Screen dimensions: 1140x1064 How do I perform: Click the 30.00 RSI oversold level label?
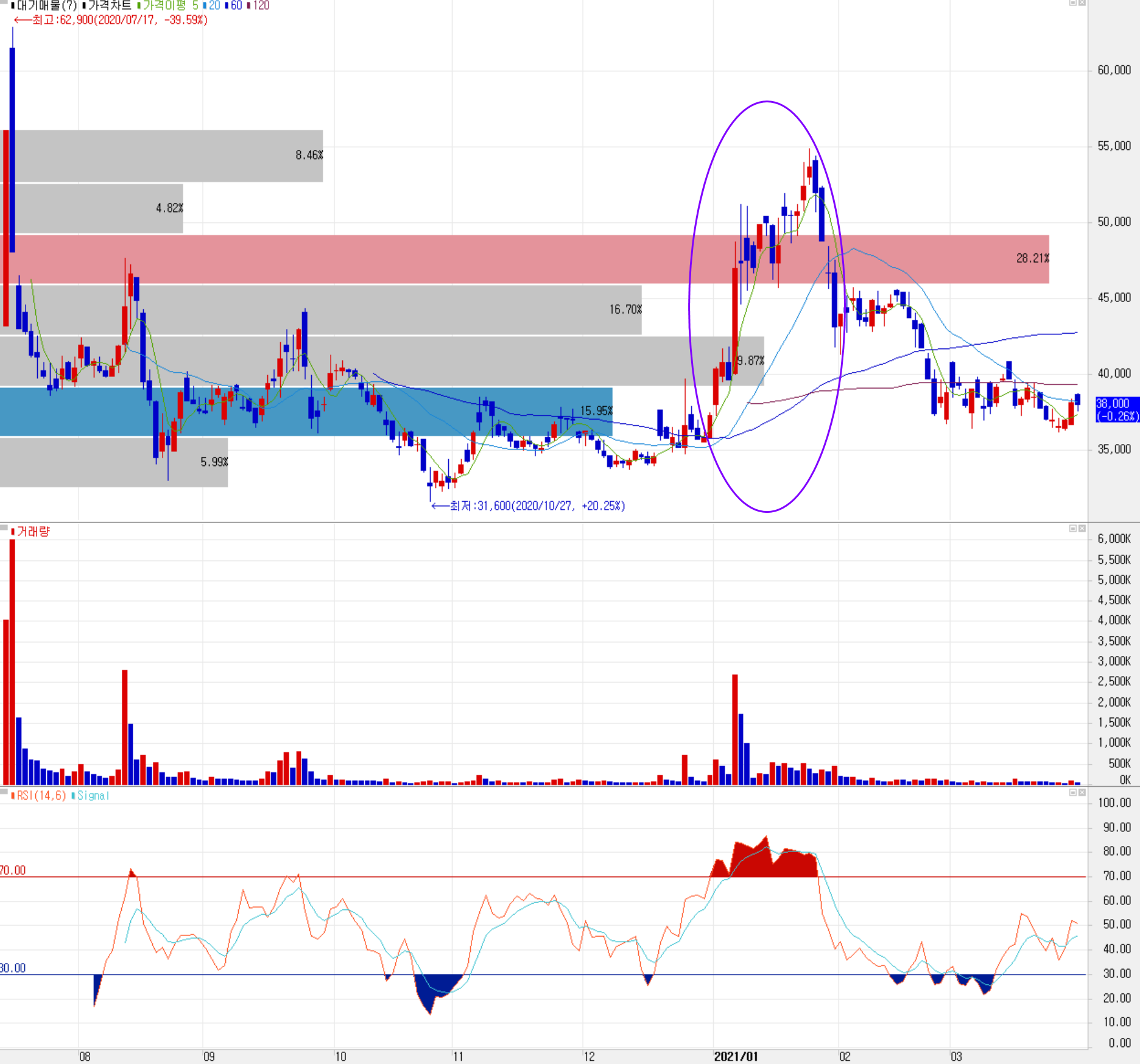(13, 968)
